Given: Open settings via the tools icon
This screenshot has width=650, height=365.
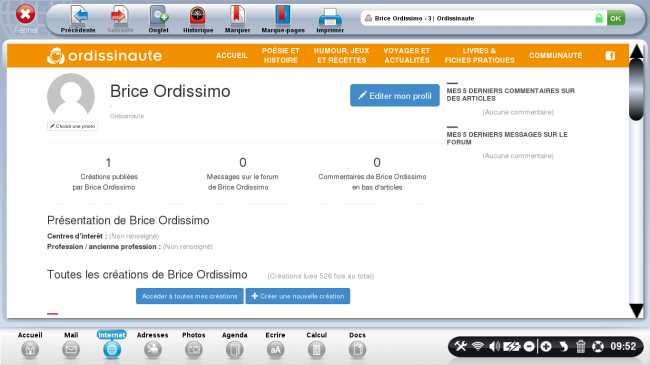Looking at the screenshot, I should [x=461, y=346].
